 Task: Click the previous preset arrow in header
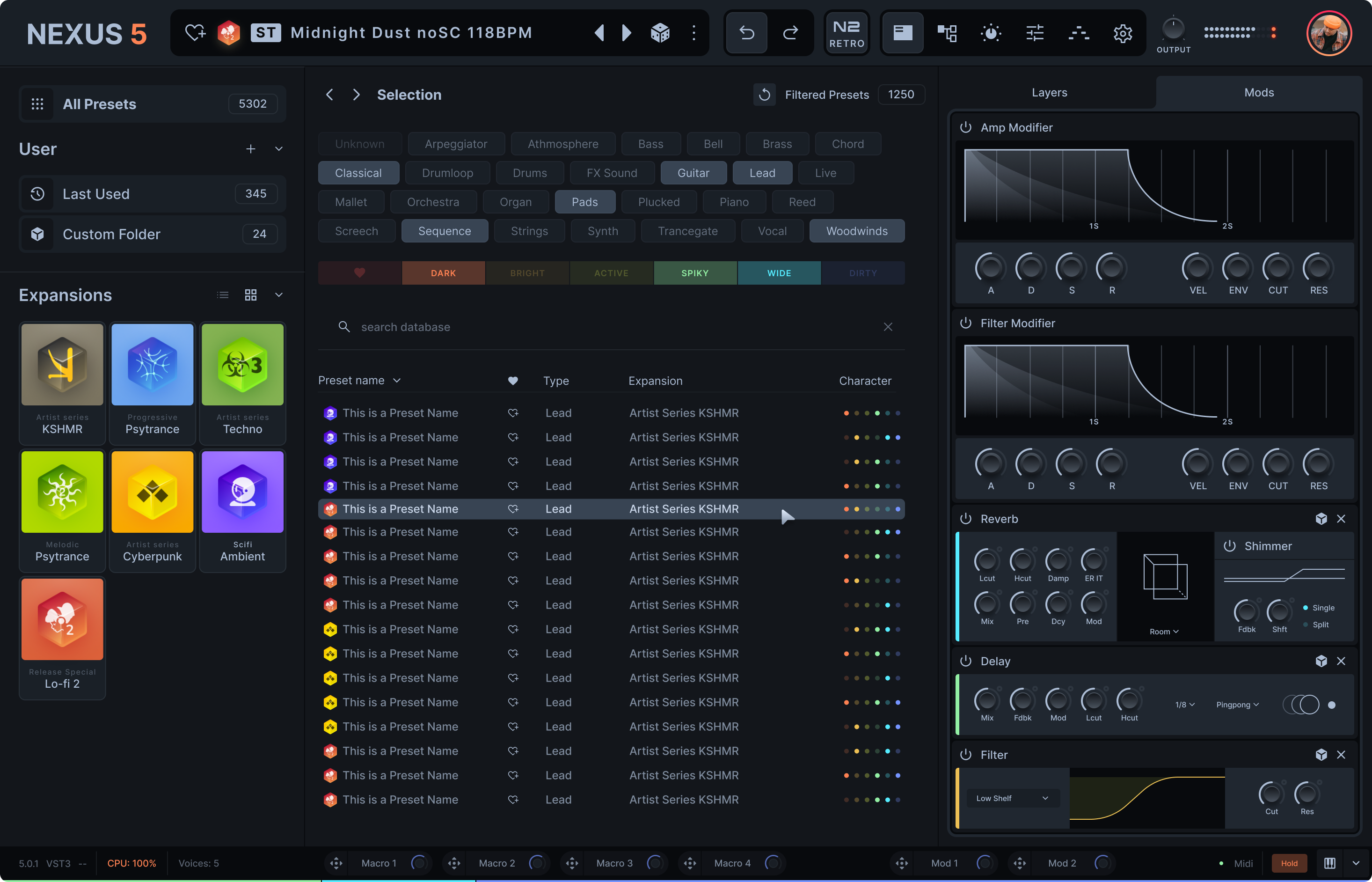click(x=599, y=33)
